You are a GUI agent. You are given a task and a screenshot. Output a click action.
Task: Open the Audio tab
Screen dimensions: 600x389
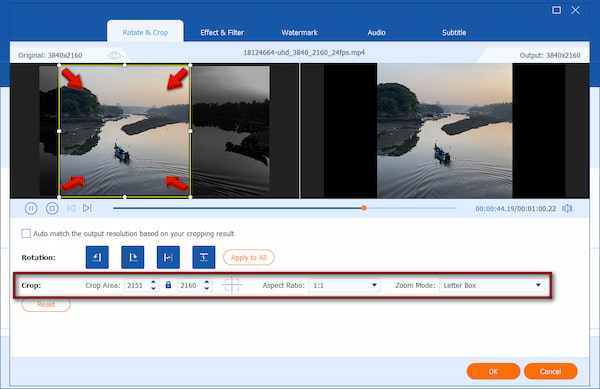point(377,33)
